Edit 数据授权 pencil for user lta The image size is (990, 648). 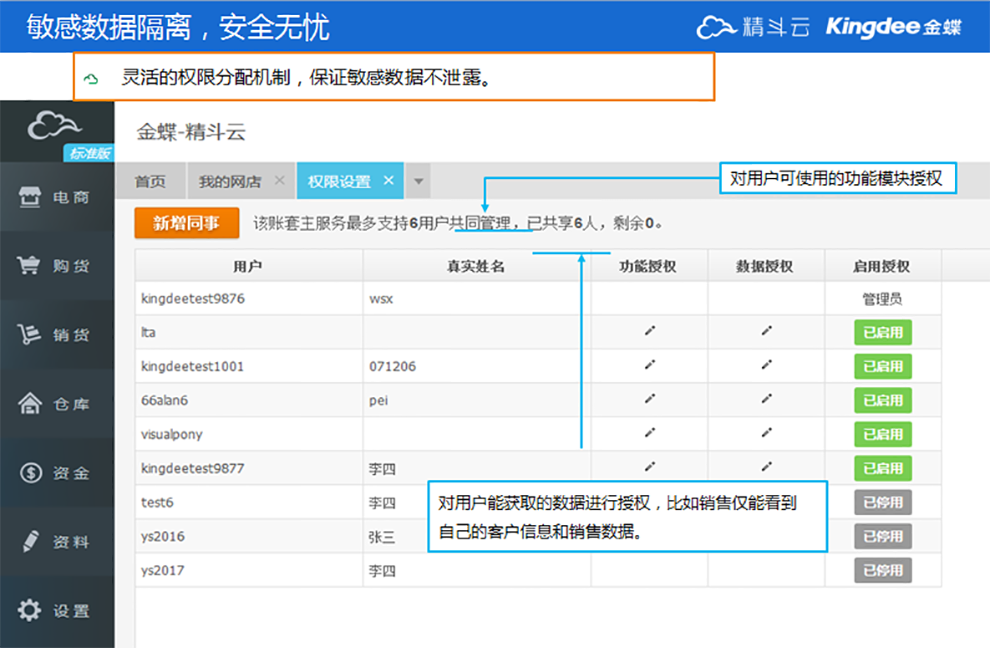766,330
